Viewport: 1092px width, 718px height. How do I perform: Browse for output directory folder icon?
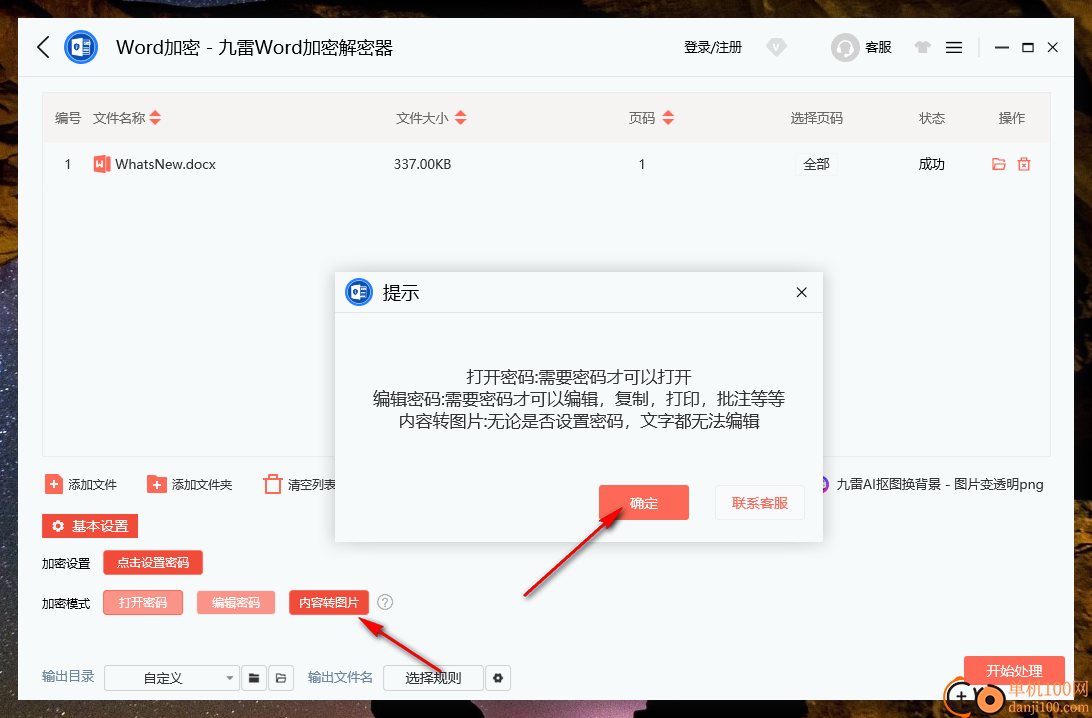pos(254,678)
